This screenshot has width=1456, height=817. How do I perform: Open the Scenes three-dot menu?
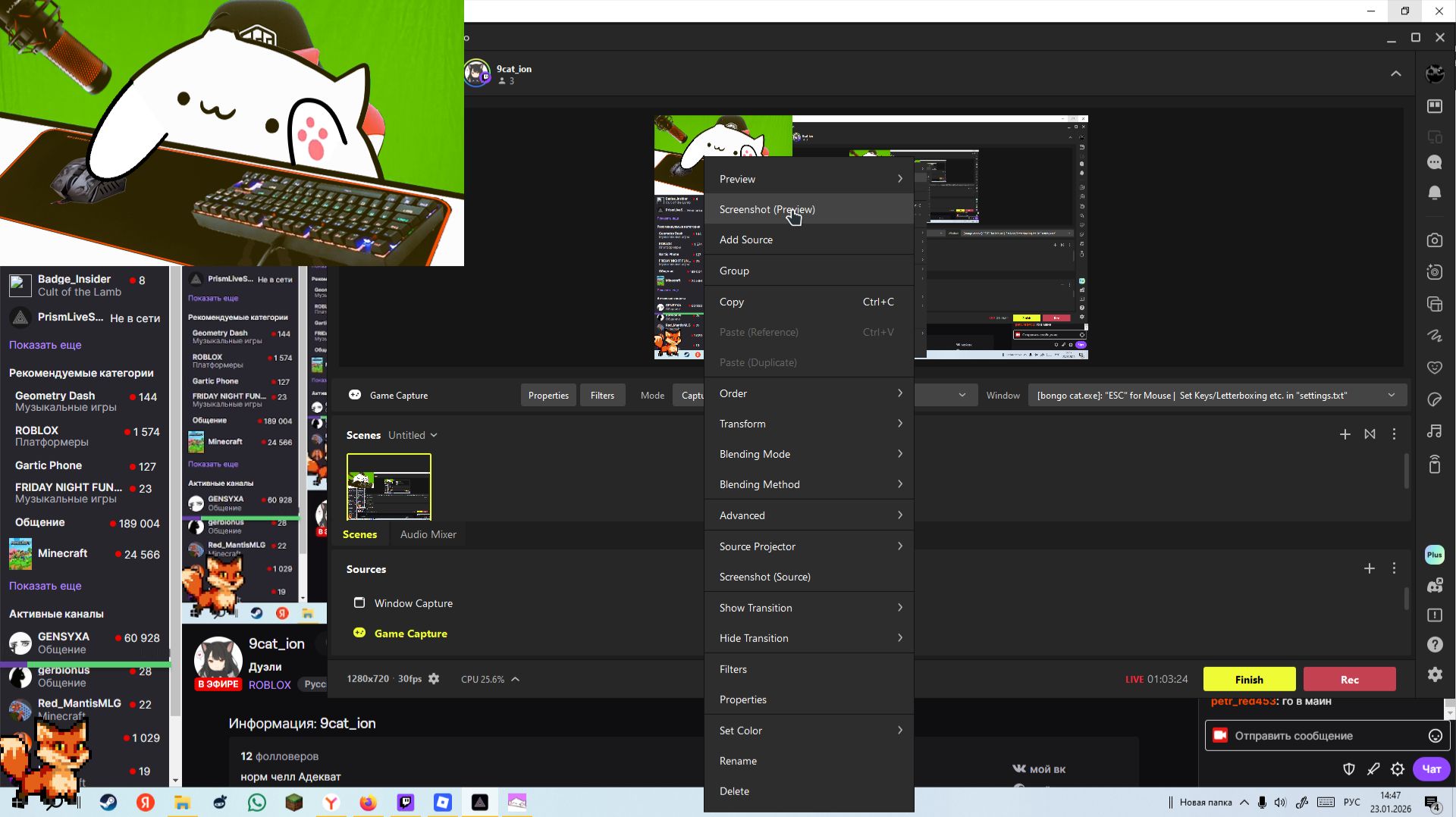click(x=1394, y=434)
